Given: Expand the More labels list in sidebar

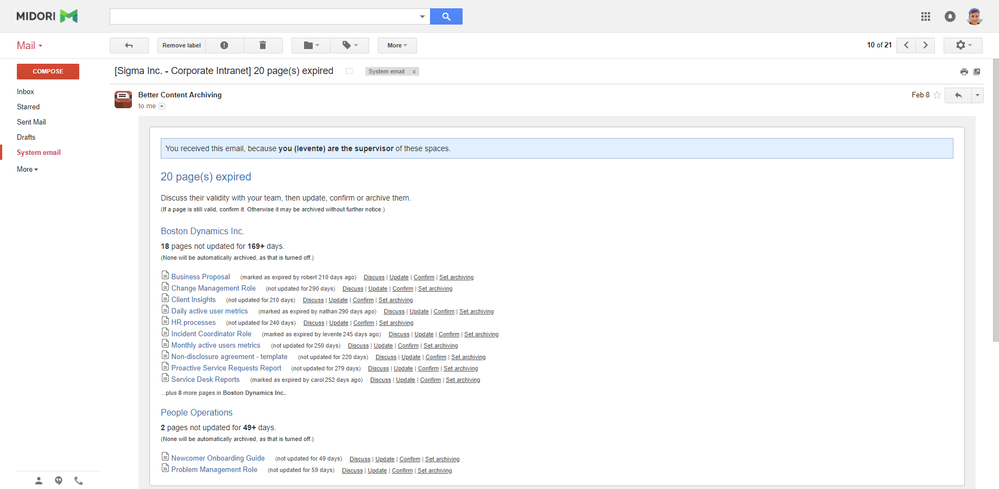Looking at the screenshot, I should [x=27, y=169].
